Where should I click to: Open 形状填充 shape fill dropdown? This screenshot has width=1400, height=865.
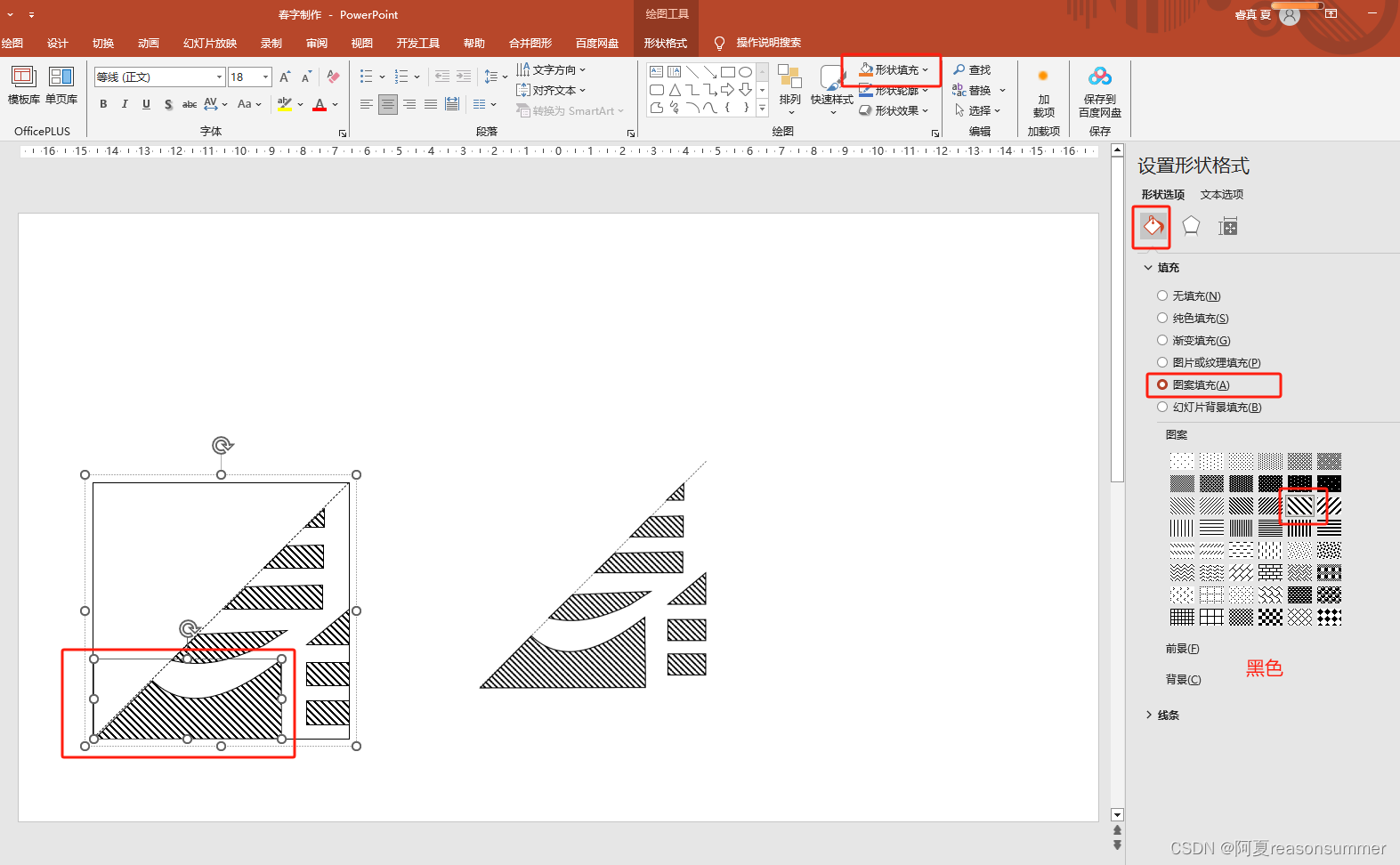[x=894, y=69]
